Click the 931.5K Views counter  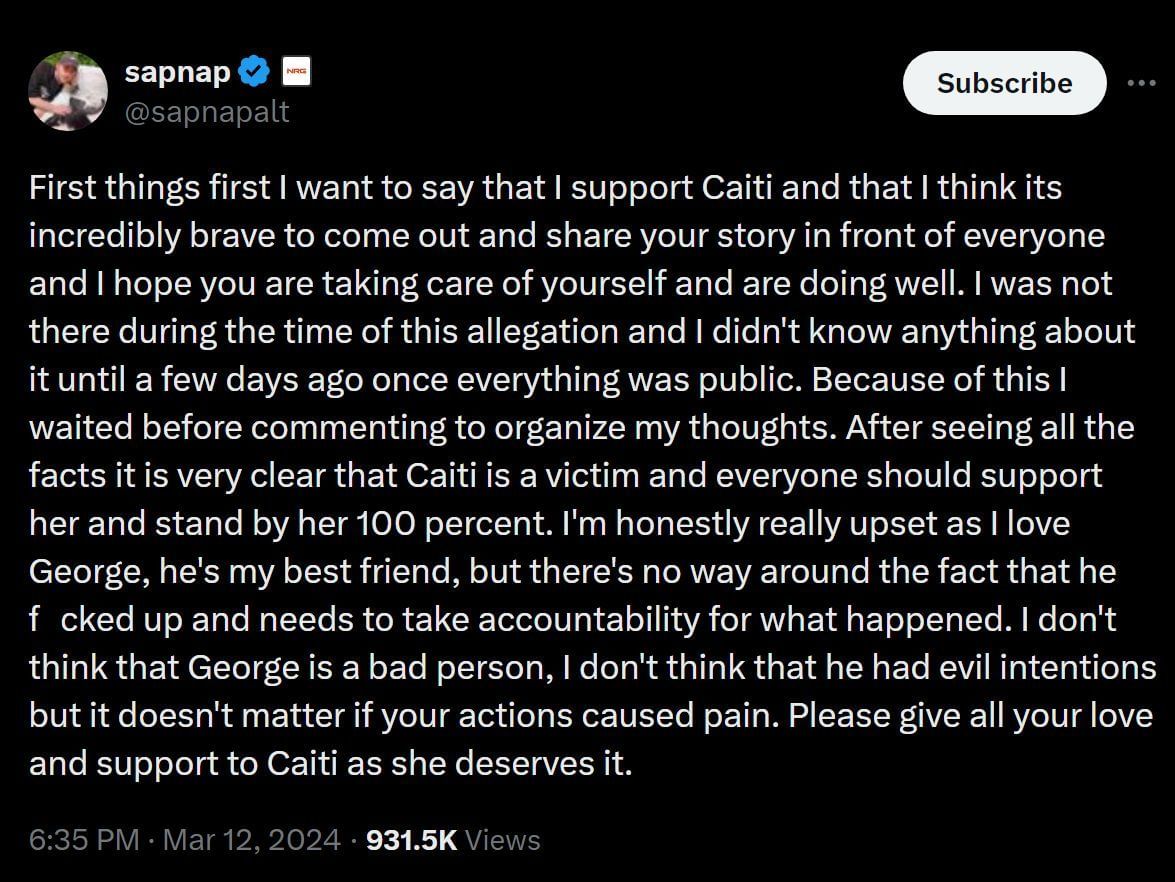pyautogui.click(x=410, y=840)
